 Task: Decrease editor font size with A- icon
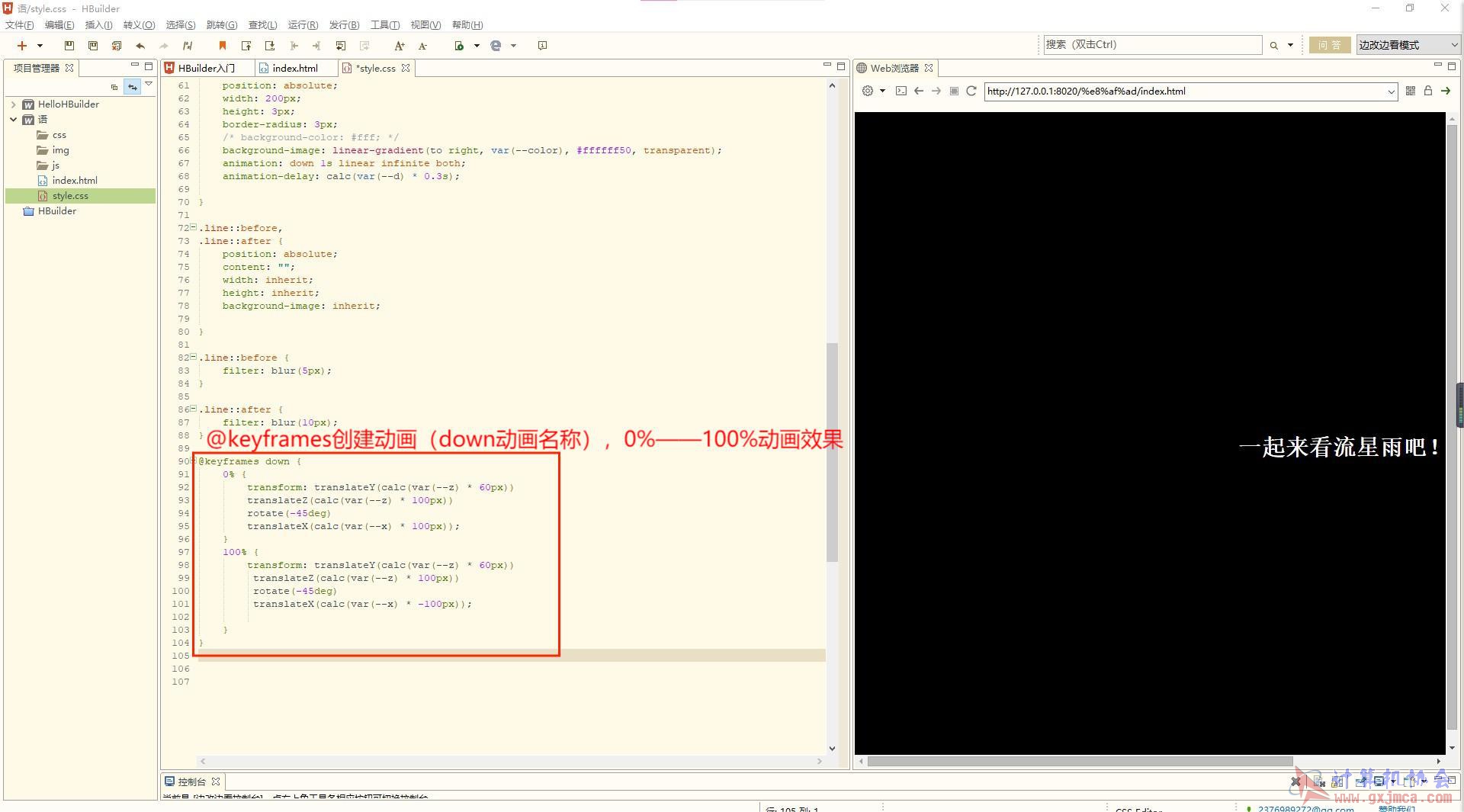pyautogui.click(x=422, y=46)
